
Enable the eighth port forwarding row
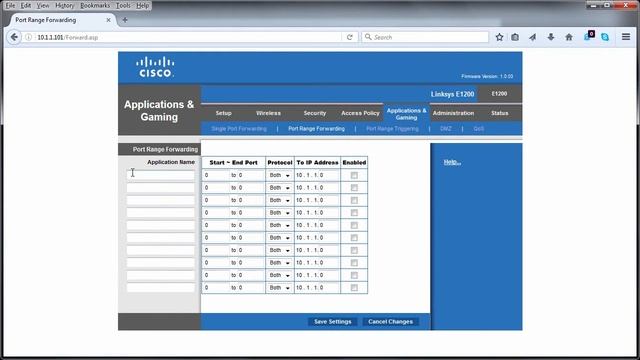coord(354,263)
